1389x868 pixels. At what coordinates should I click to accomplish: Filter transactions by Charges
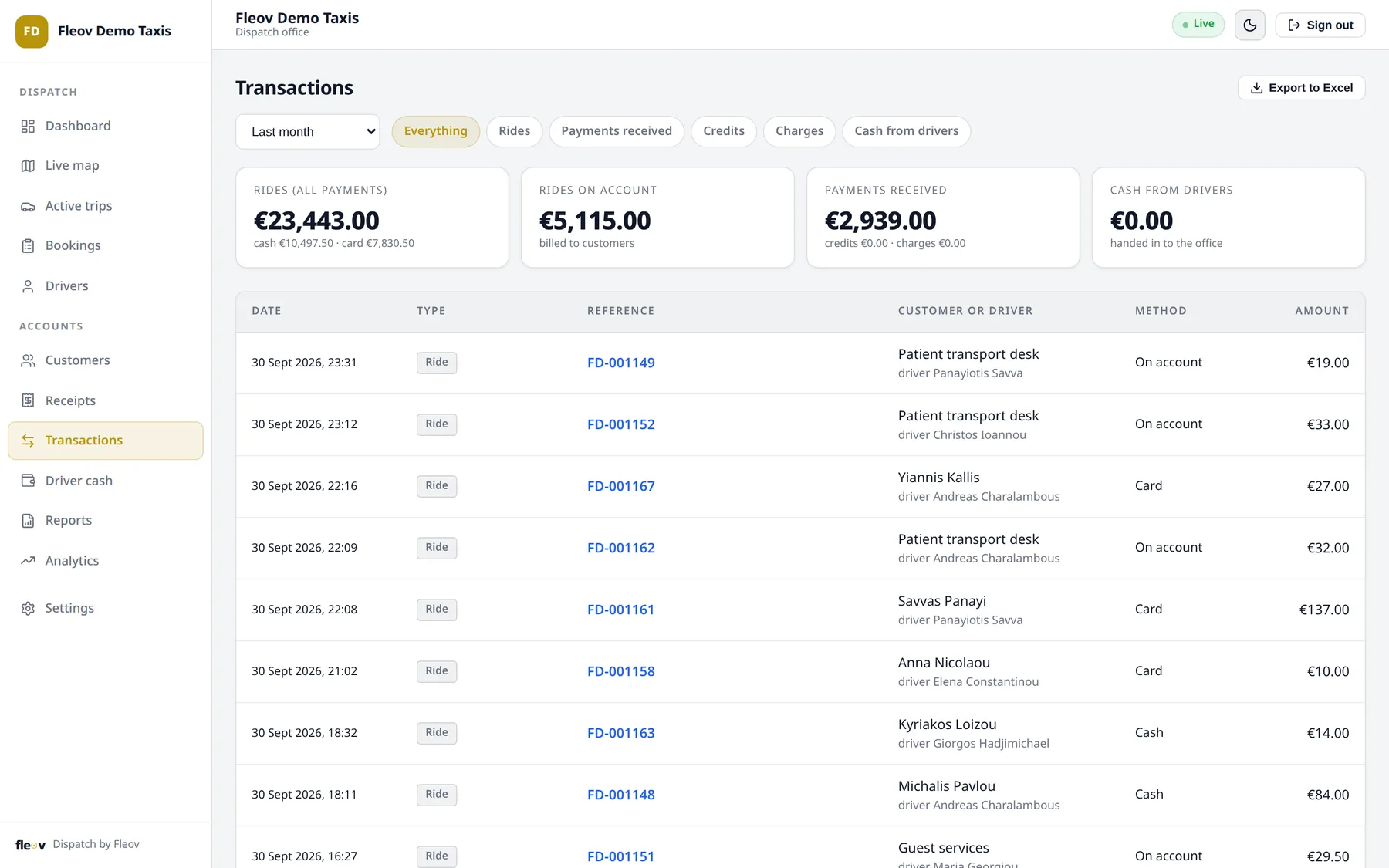coord(799,131)
